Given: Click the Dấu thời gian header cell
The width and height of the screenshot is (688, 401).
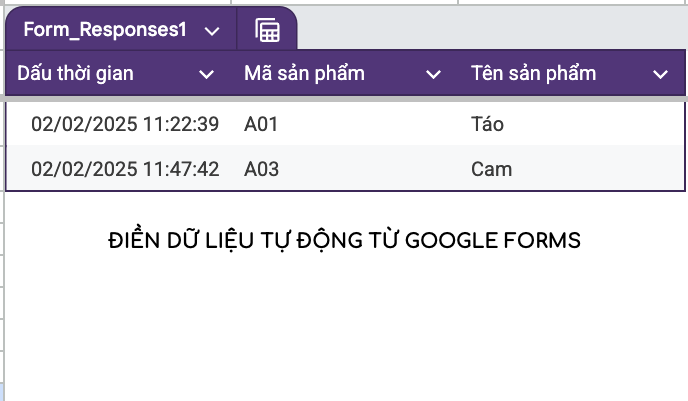Looking at the screenshot, I should point(118,73).
